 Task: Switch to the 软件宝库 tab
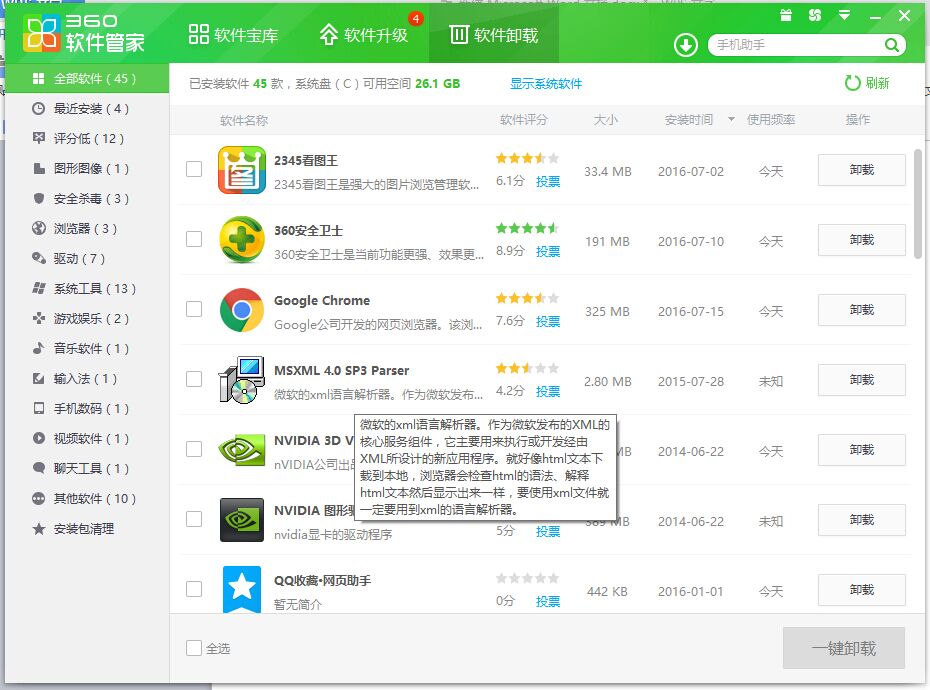(x=232, y=33)
